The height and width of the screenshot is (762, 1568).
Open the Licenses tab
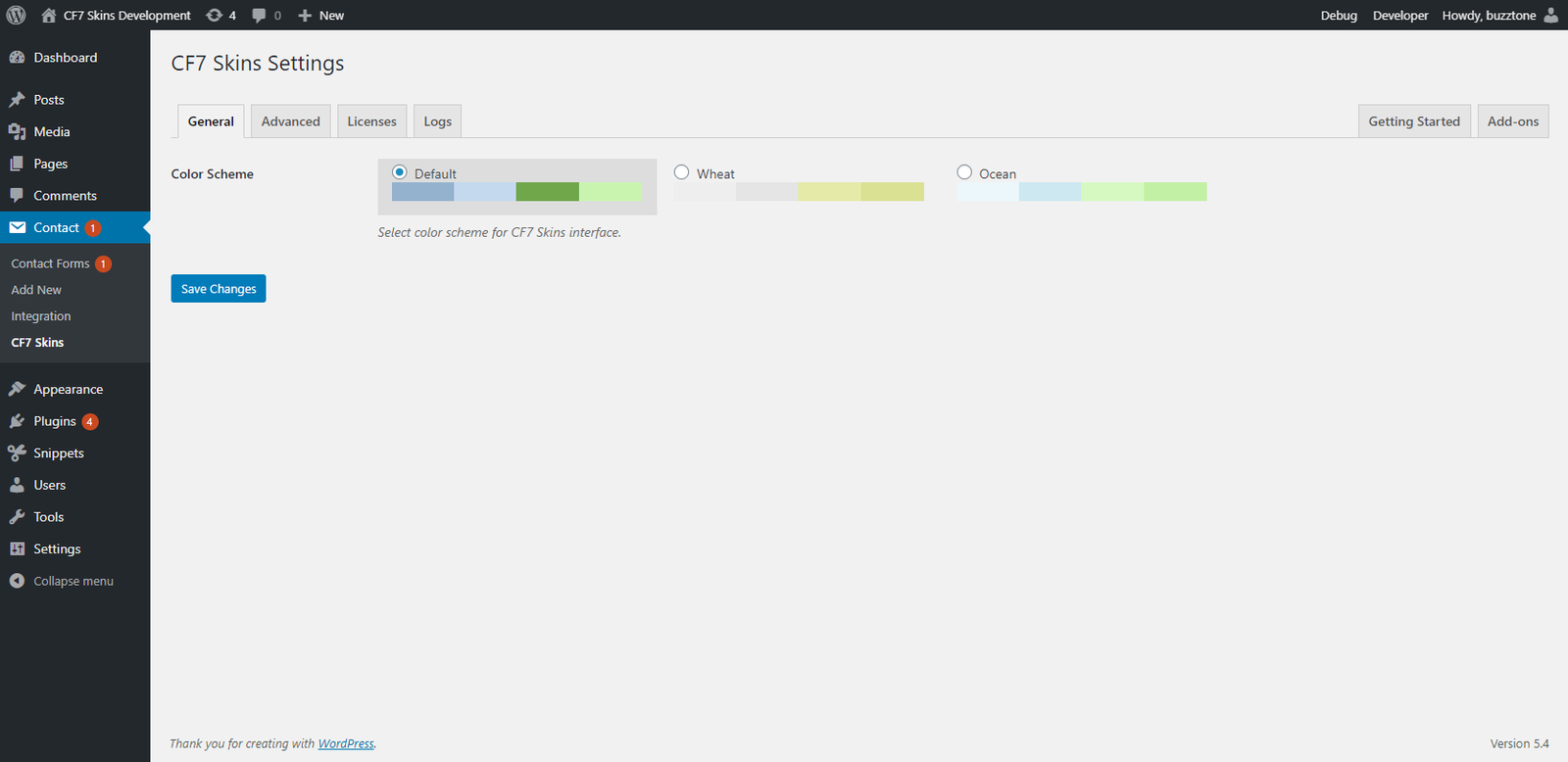(371, 121)
